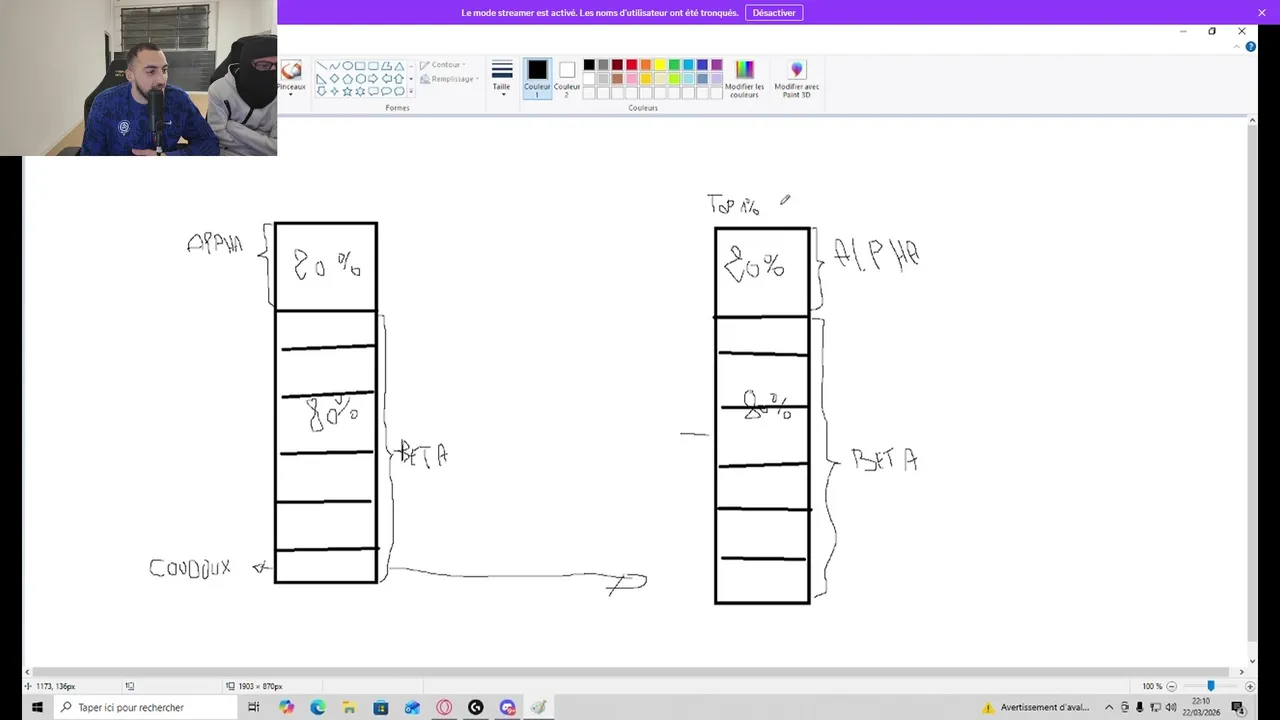Open the Pinceaux brushes tool
Image resolution: width=1280 pixels, height=720 pixels.
[291, 77]
